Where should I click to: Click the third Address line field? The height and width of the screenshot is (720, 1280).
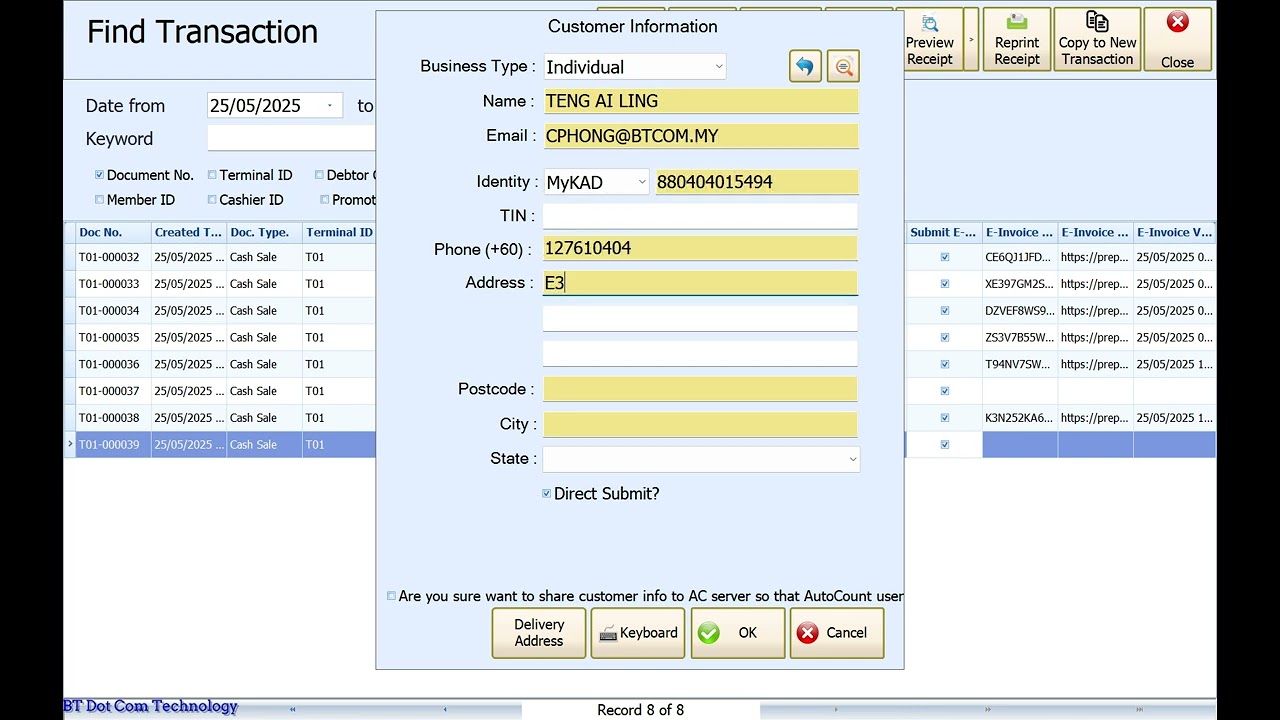(700, 353)
